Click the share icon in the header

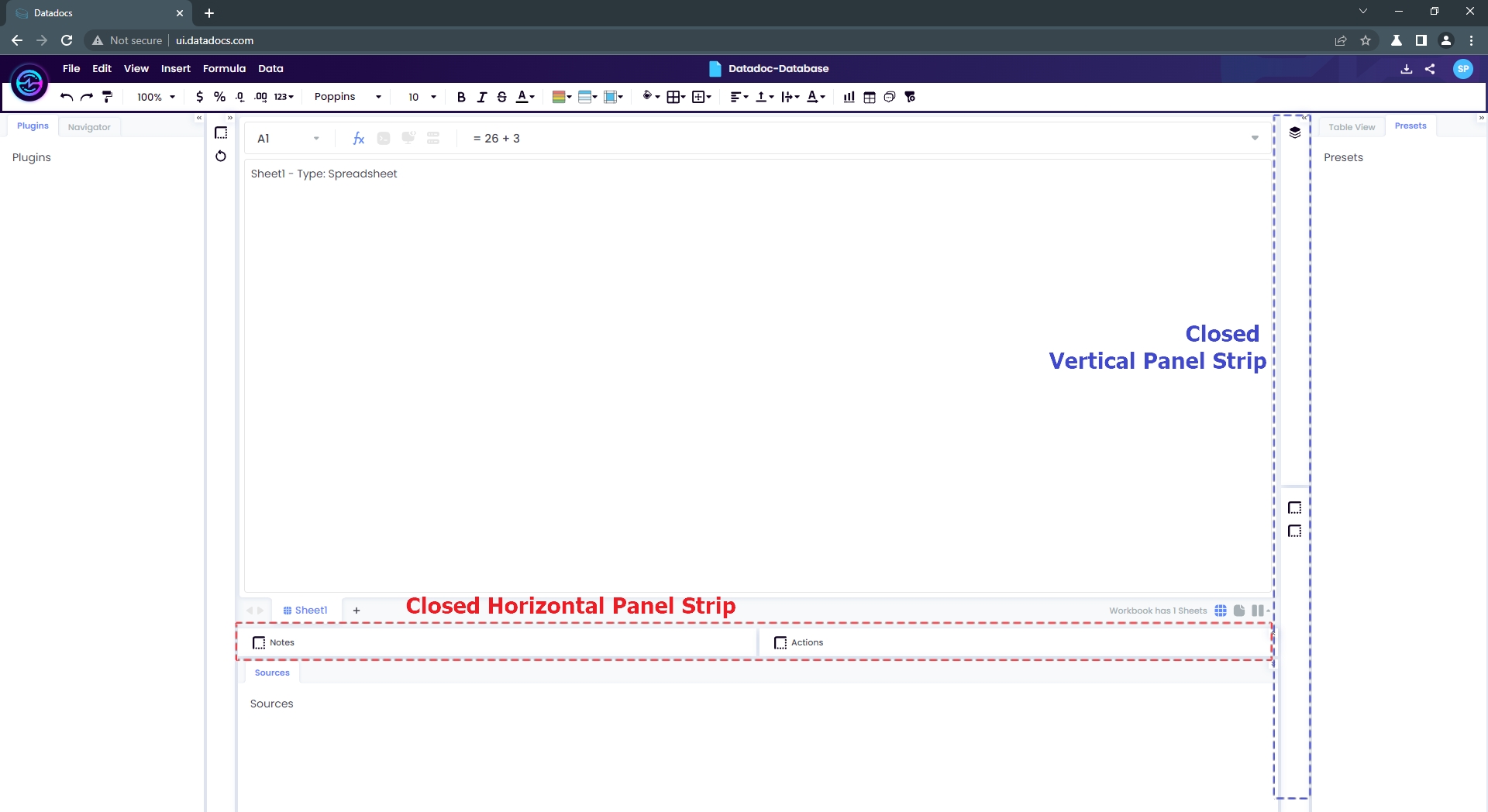[1430, 69]
